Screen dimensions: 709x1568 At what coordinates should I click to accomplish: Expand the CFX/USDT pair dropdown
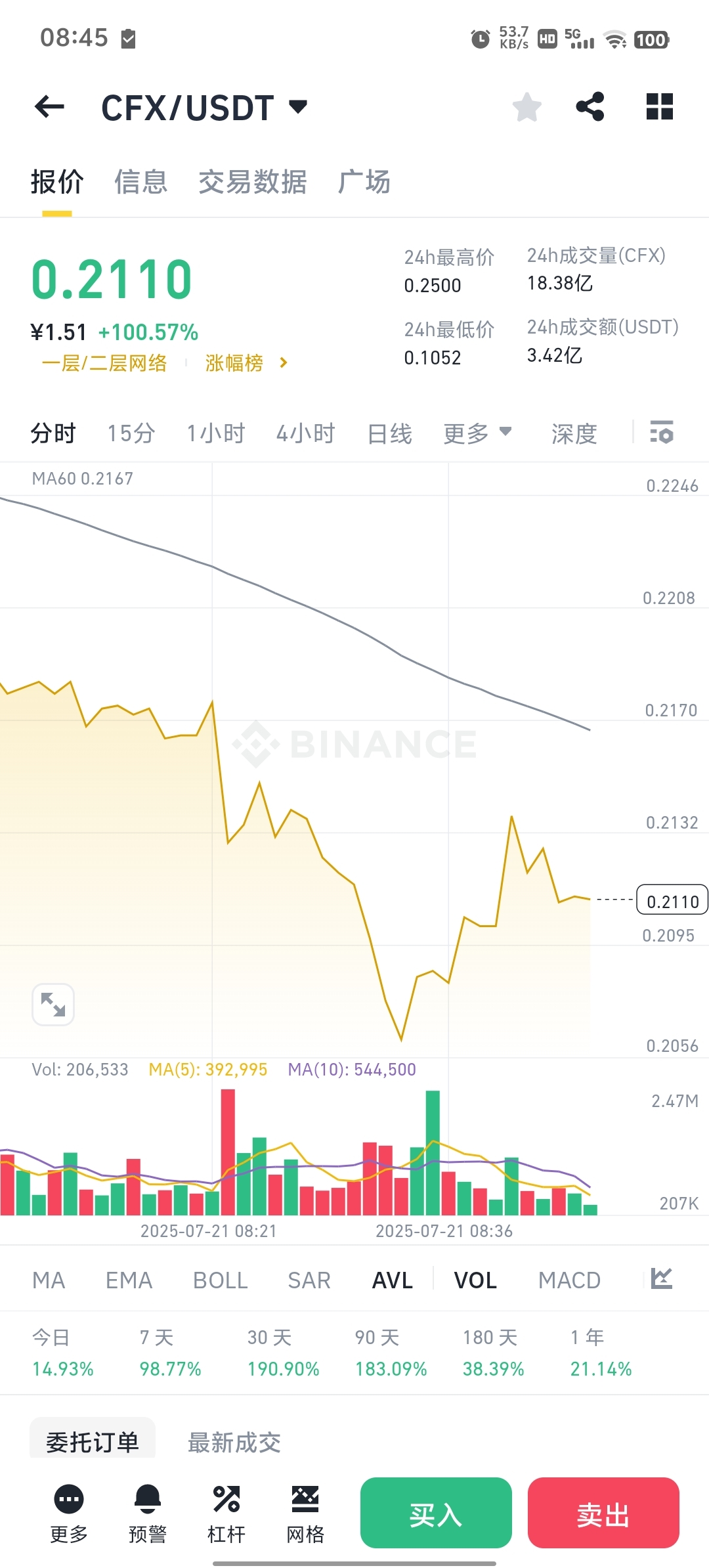click(298, 106)
